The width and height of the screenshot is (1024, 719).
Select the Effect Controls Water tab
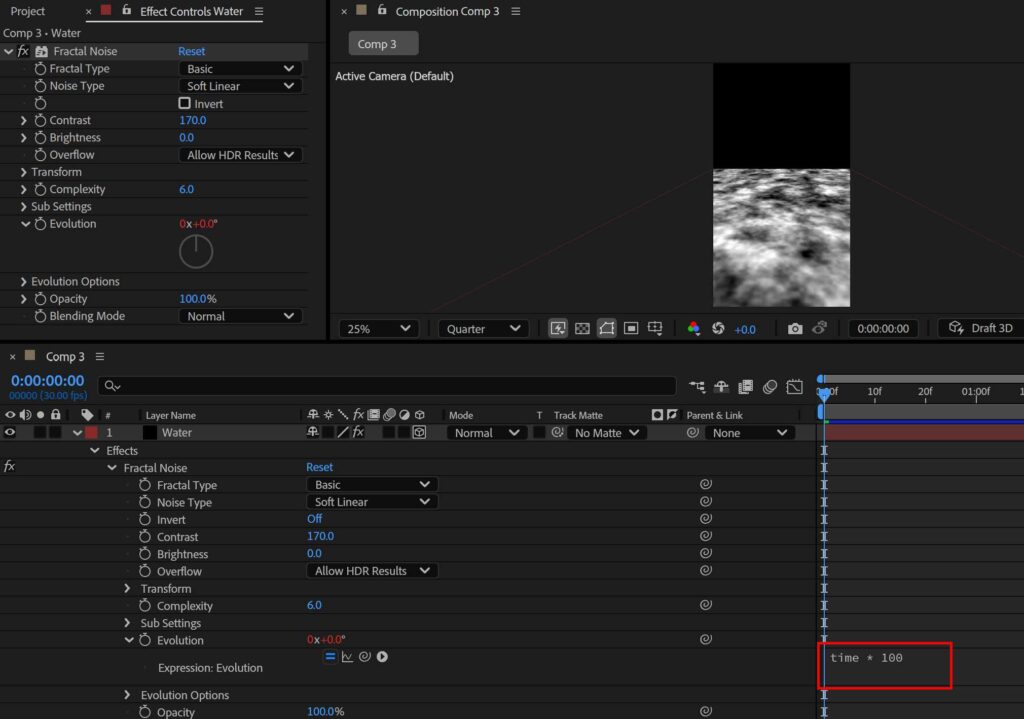coord(191,11)
